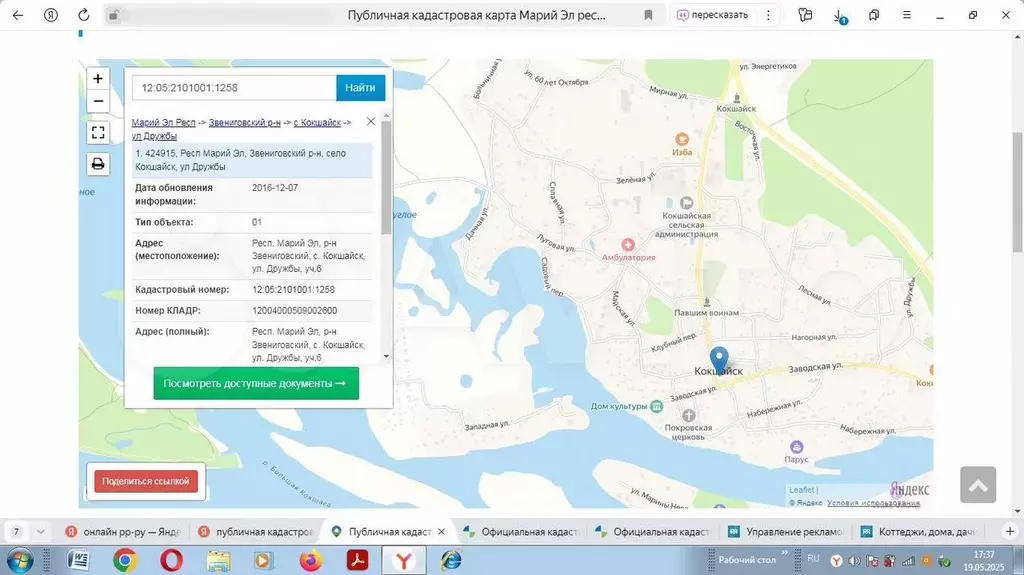The width and height of the screenshot is (1024, 575).
Task: Open the downloads icon with badge
Action: (839, 16)
